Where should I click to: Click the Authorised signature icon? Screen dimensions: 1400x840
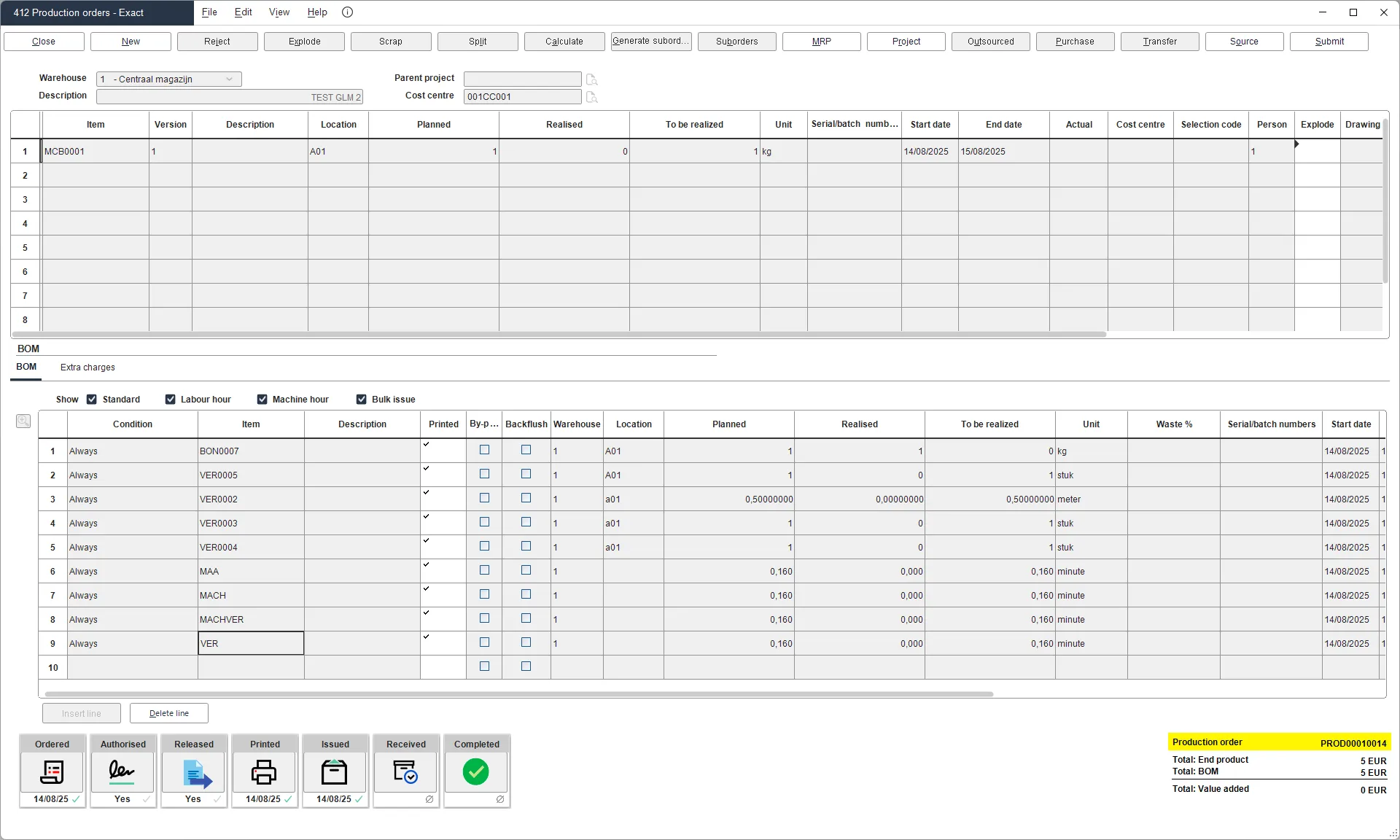click(122, 772)
